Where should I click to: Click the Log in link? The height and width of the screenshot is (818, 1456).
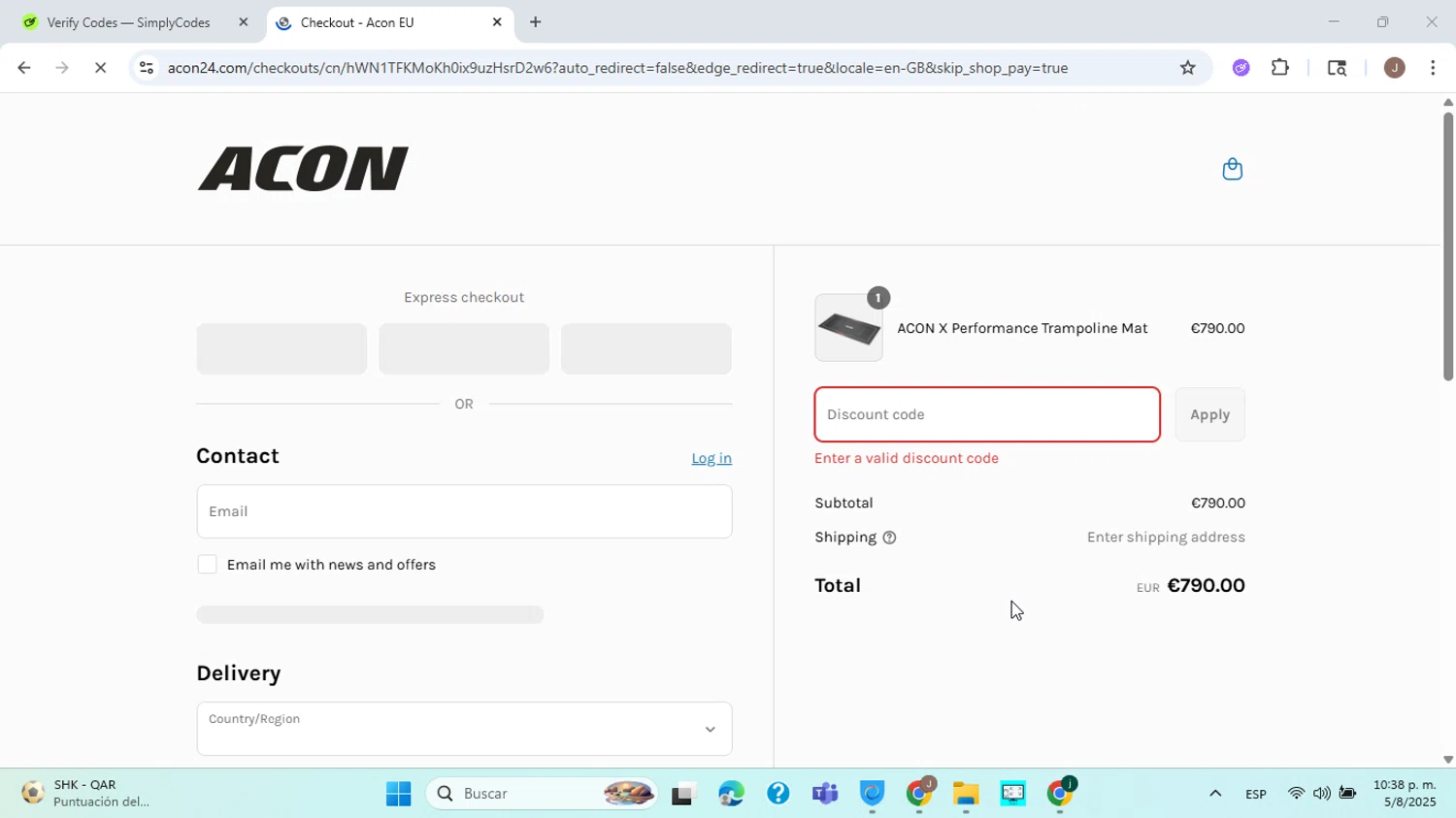point(711,458)
